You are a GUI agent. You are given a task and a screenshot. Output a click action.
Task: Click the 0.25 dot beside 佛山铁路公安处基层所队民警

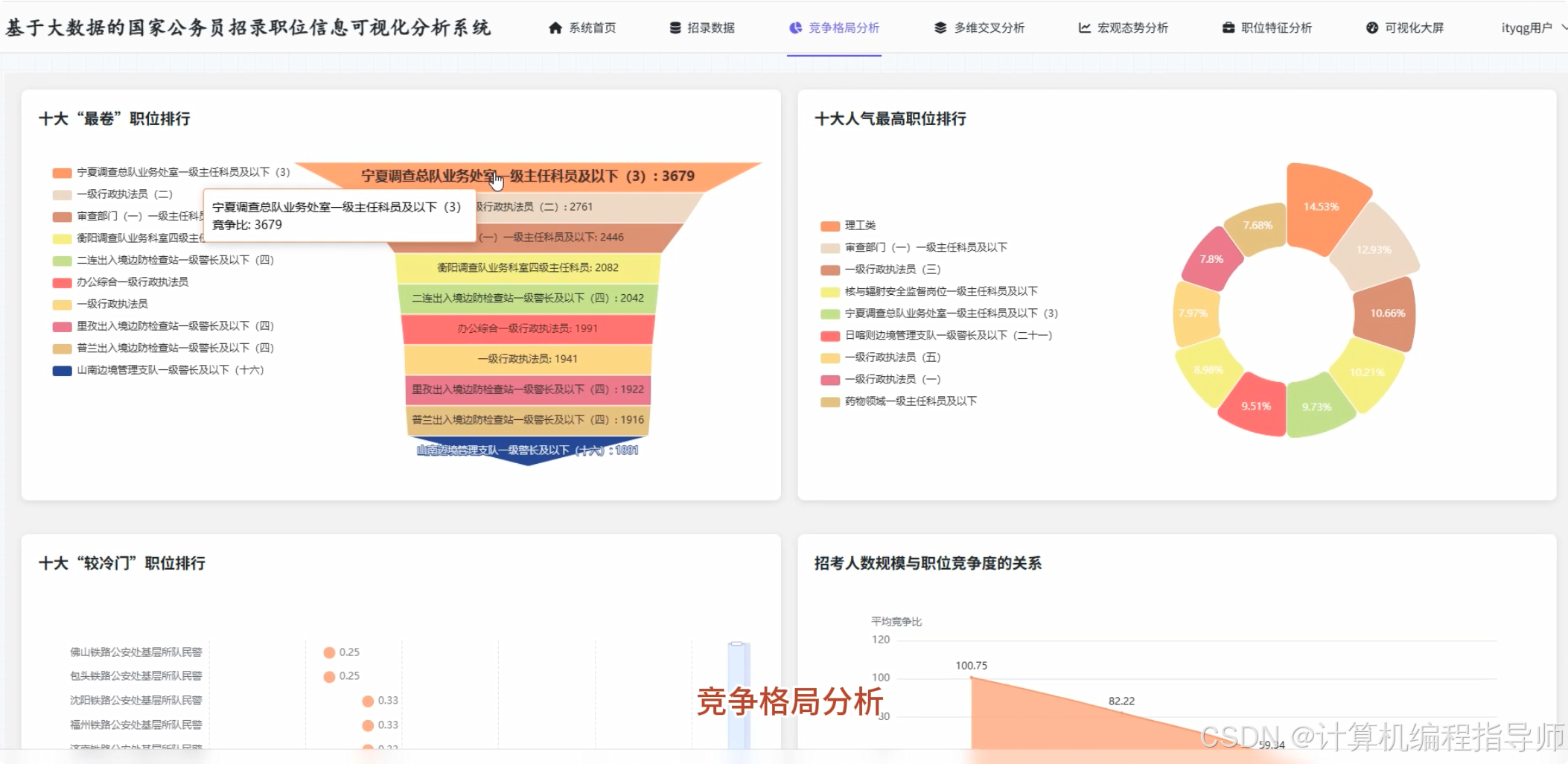(329, 652)
